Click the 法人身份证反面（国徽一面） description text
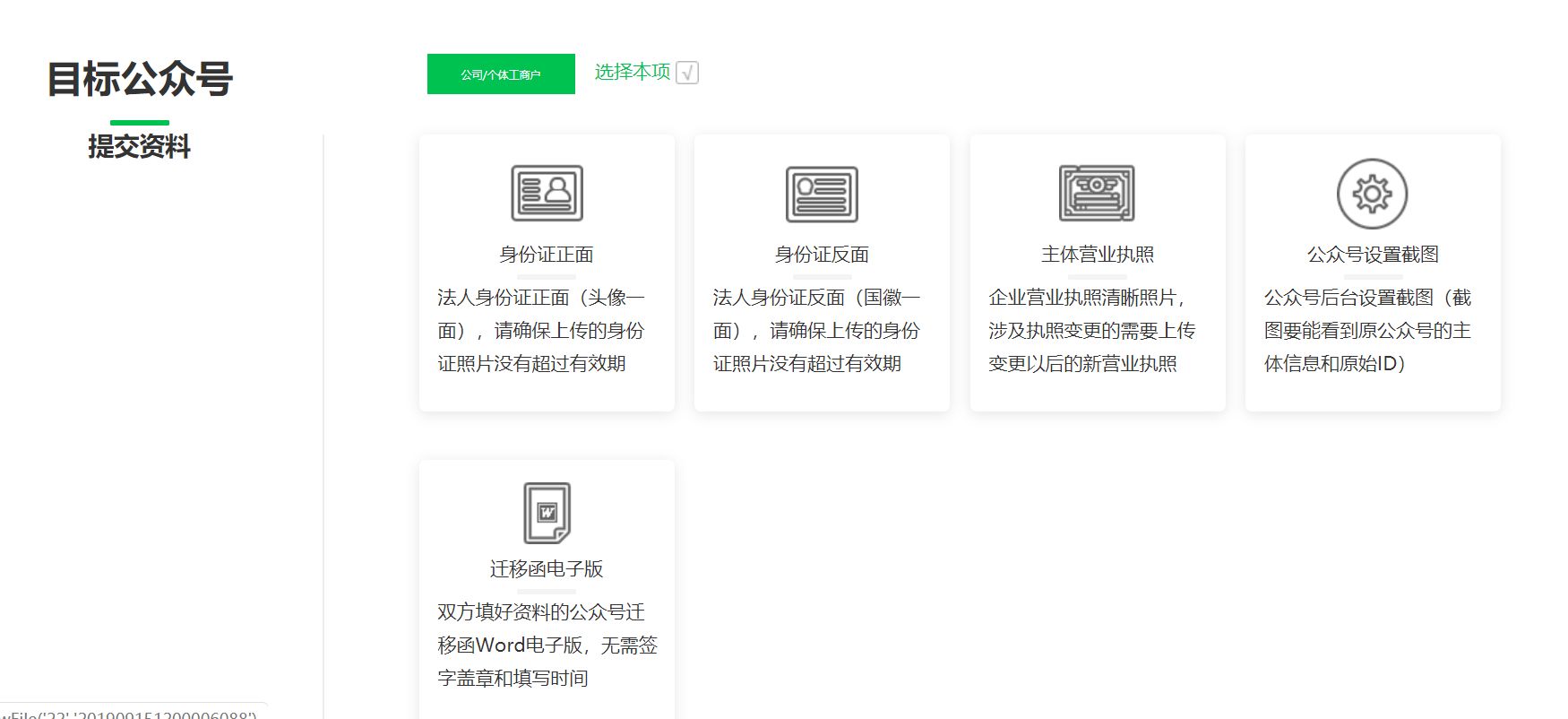 point(816,330)
